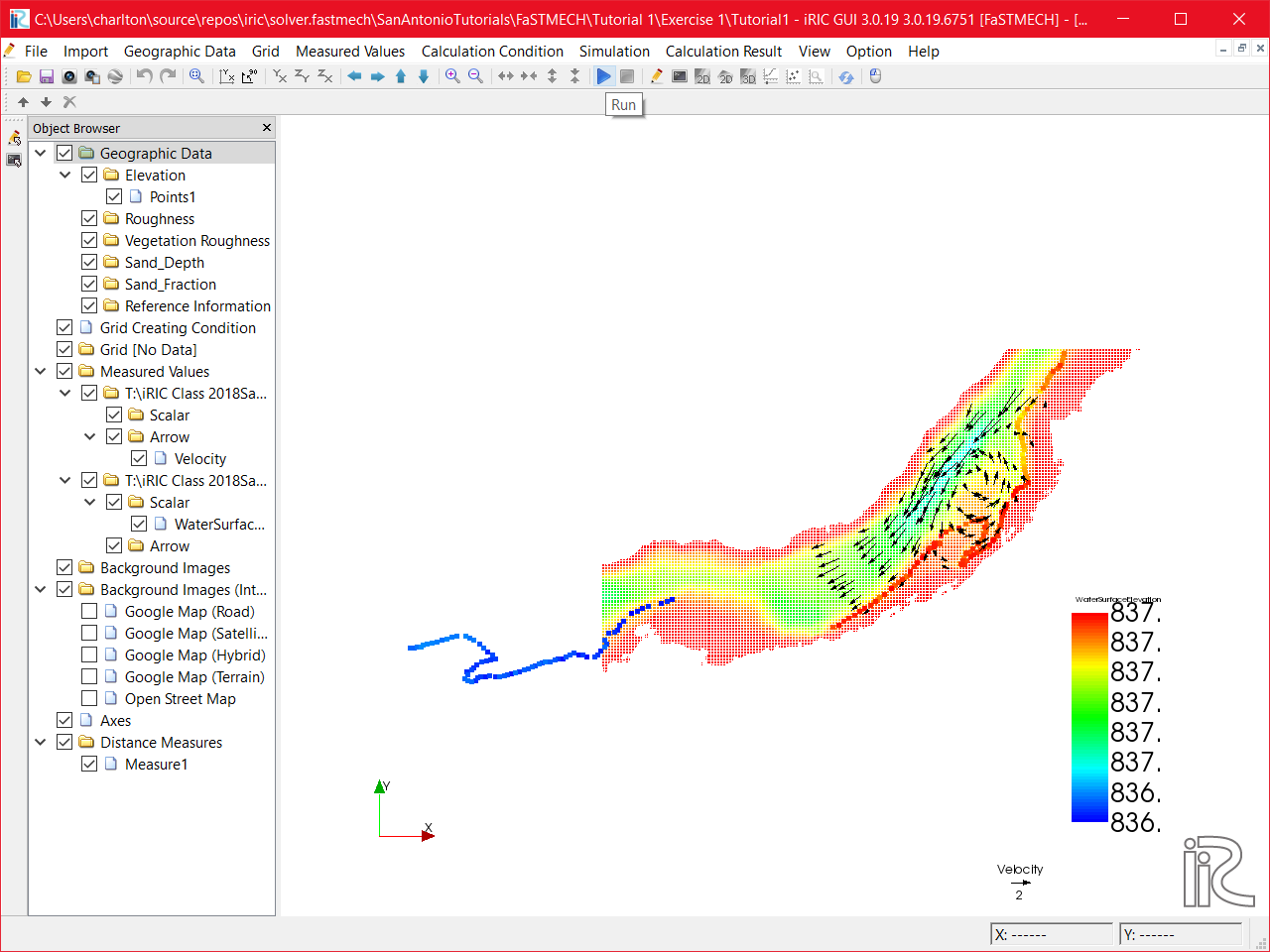This screenshot has height=952, width=1270.
Task: Click the water surface elevation color legend bar
Action: tap(1088, 717)
